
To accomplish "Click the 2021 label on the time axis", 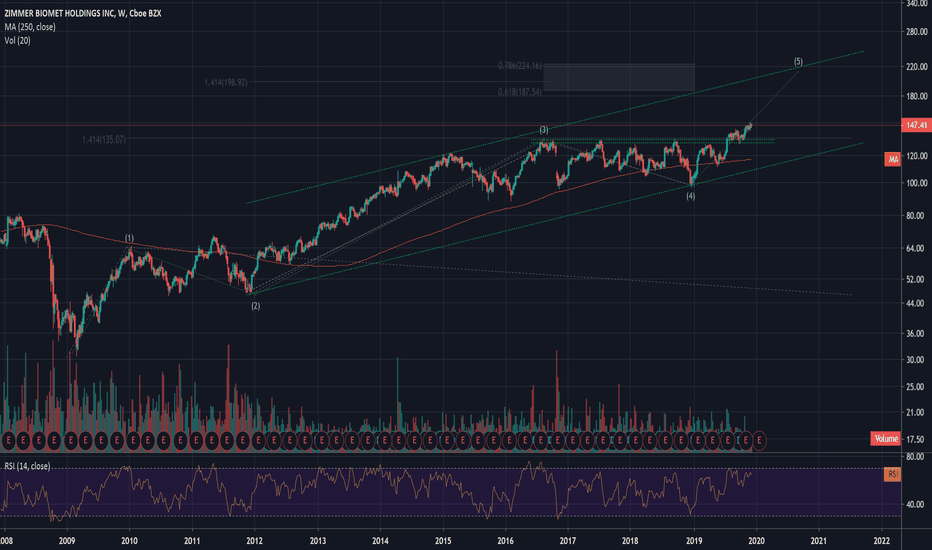I will click(819, 540).
